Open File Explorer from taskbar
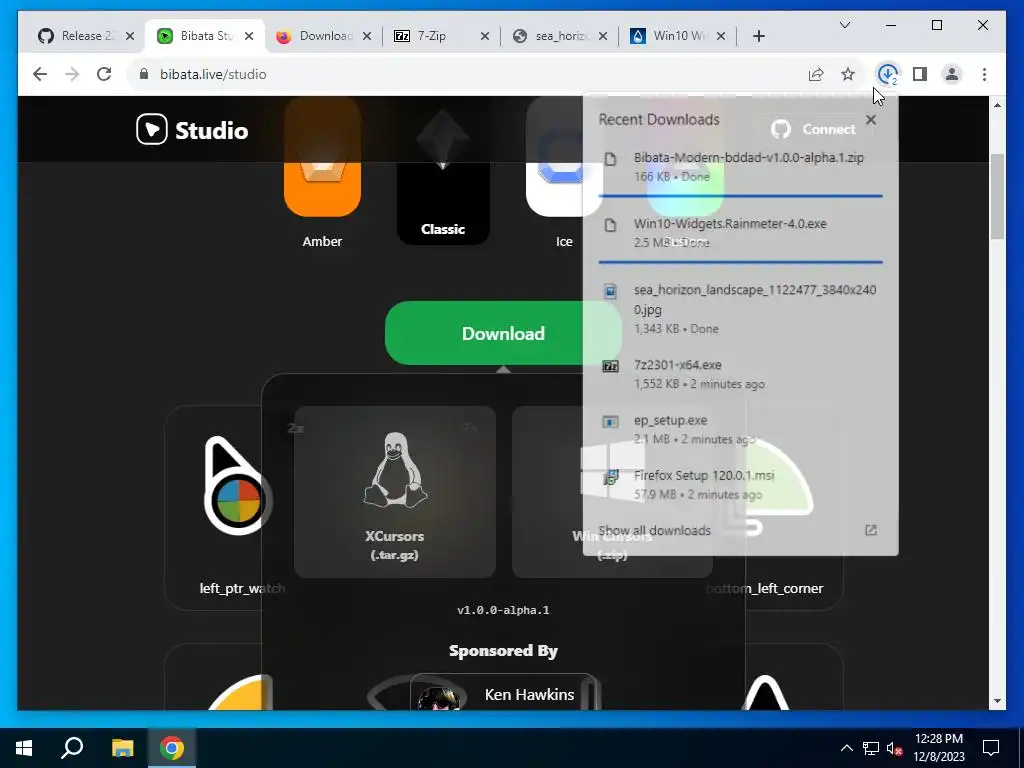This screenshot has height=768, width=1024. pos(122,748)
